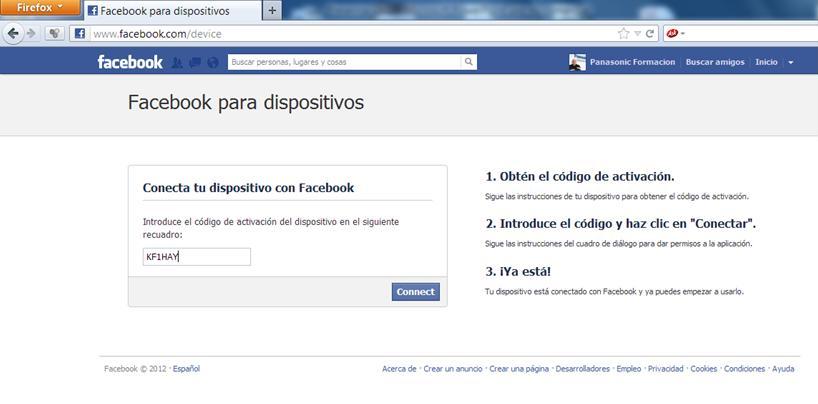Expand the Firefox menu button
Screen dimensions: 818x404
40,7
